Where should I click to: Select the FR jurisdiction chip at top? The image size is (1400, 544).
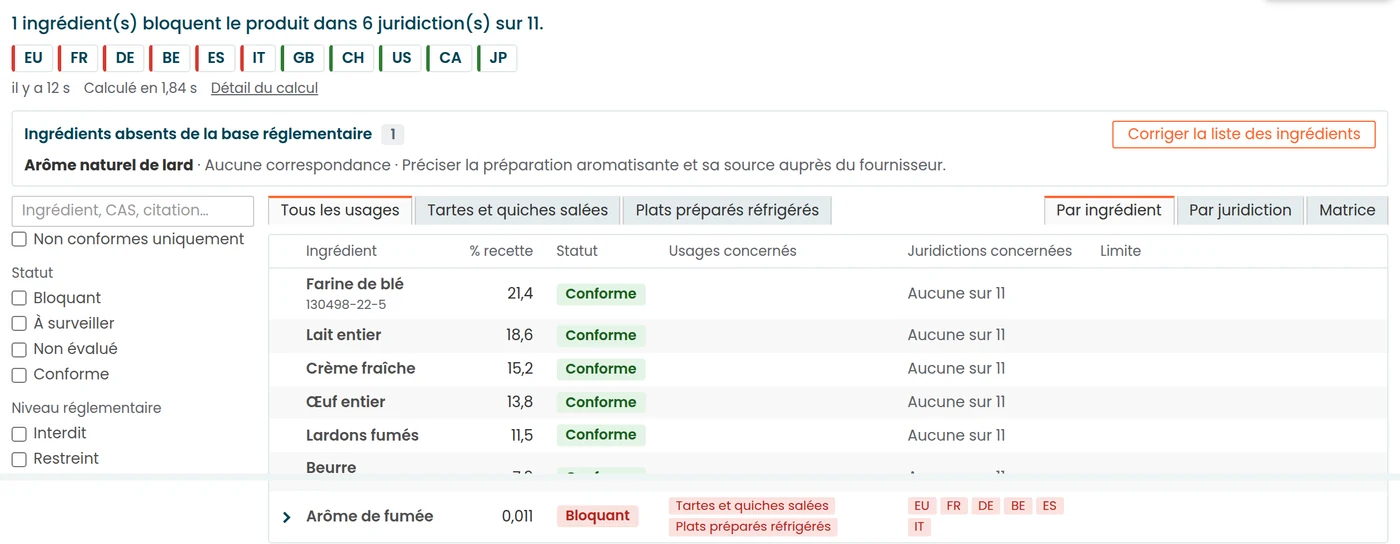78,58
